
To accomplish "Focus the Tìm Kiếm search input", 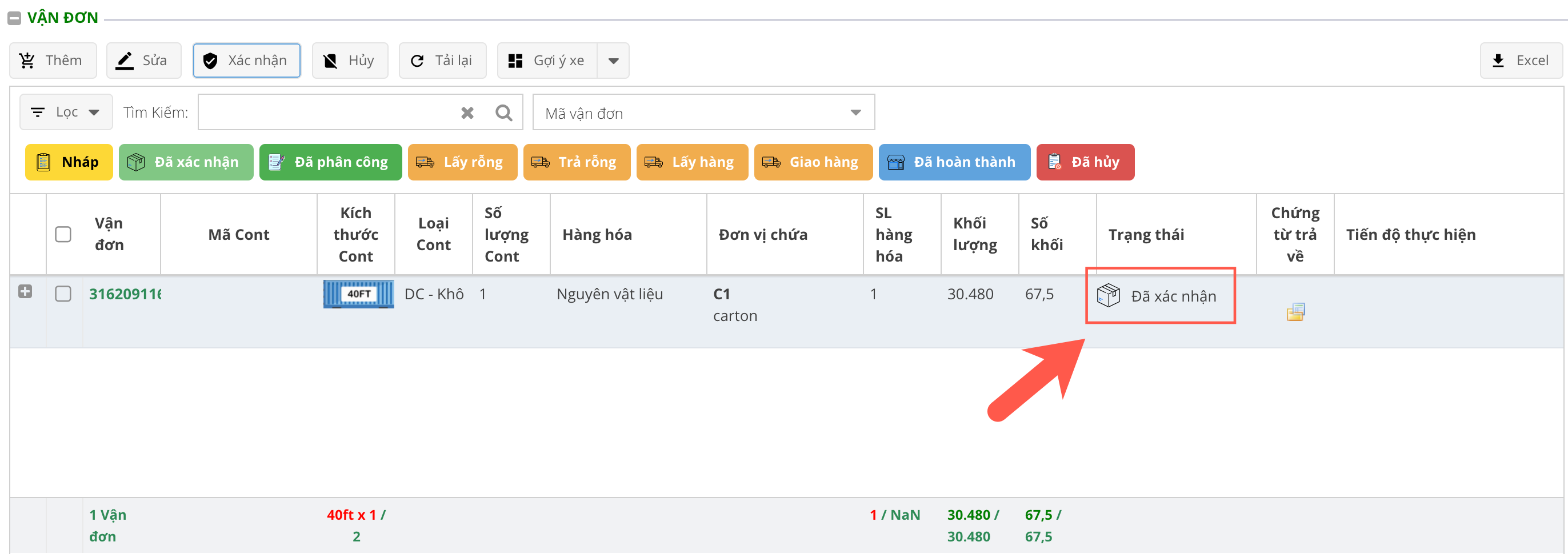I will click(327, 113).
